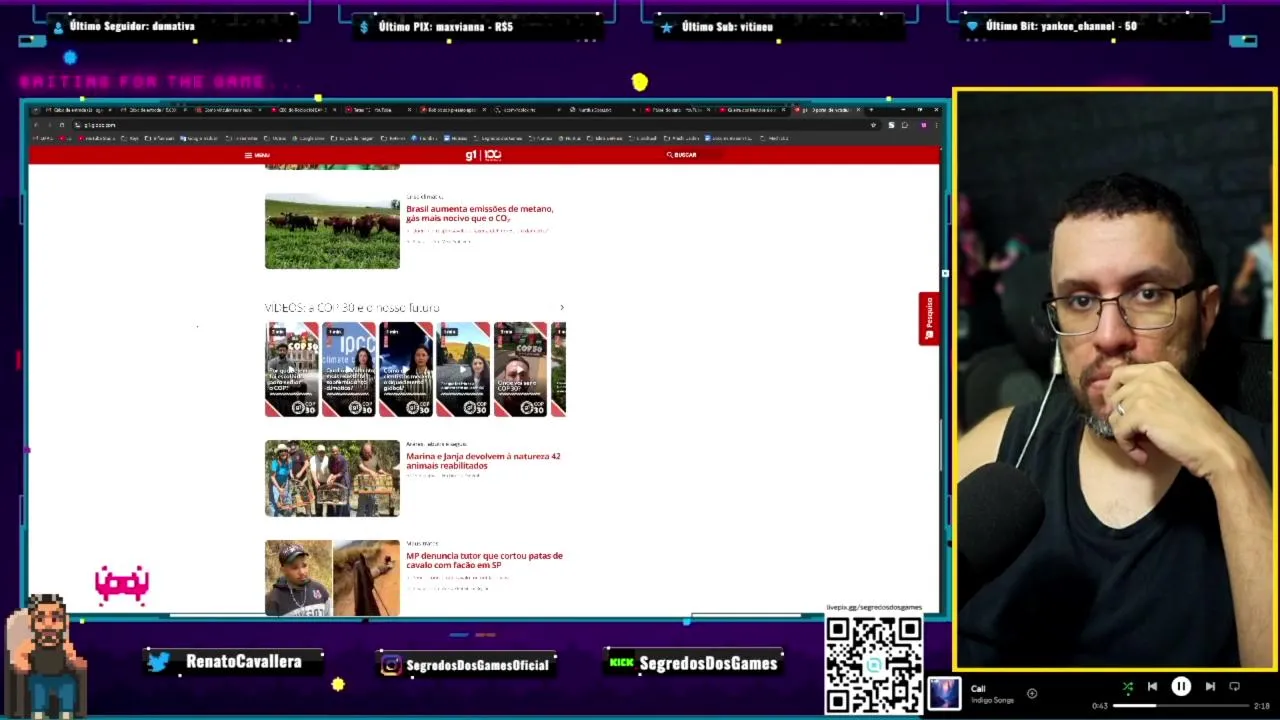Open the rehabilitated animals article thumbnail
This screenshot has width=1280, height=720.
coord(332,478)
